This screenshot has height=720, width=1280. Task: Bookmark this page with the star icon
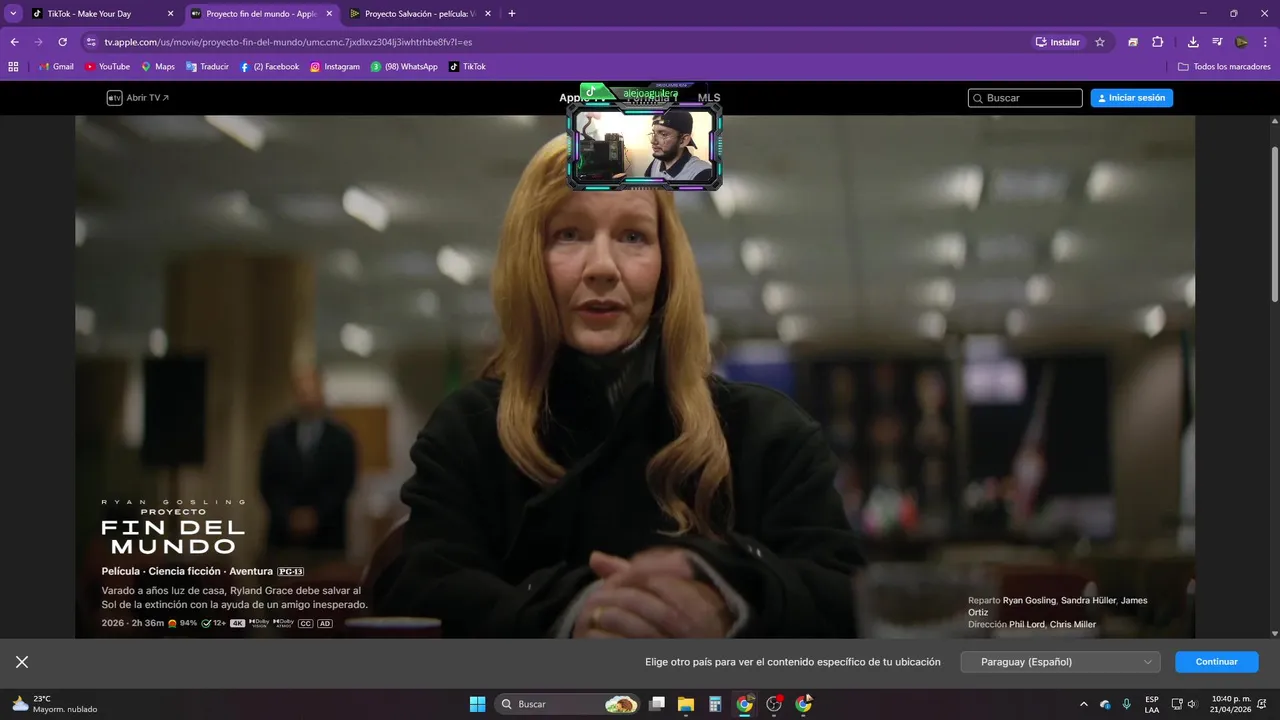pos(1100,42)
